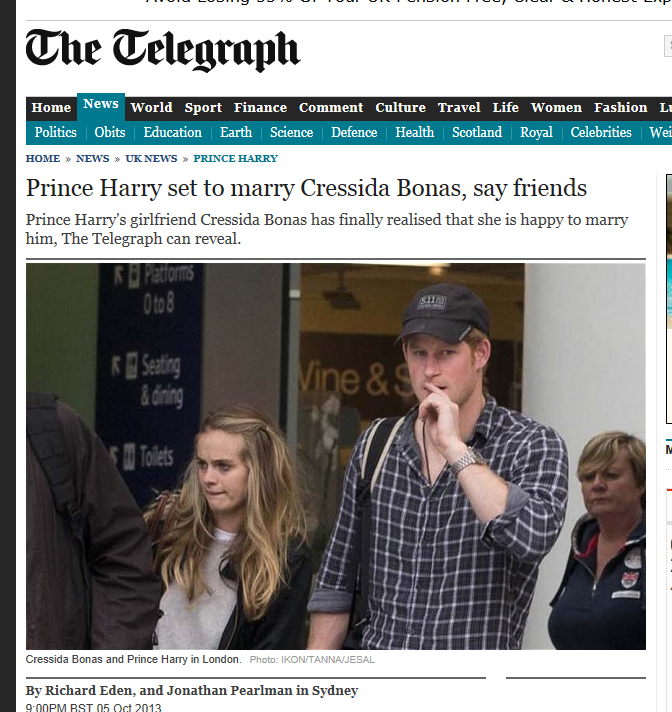The width and height of the screenshot is (672, 712).
Task: Open the Home navigation tab
Action: click(51, 108)
